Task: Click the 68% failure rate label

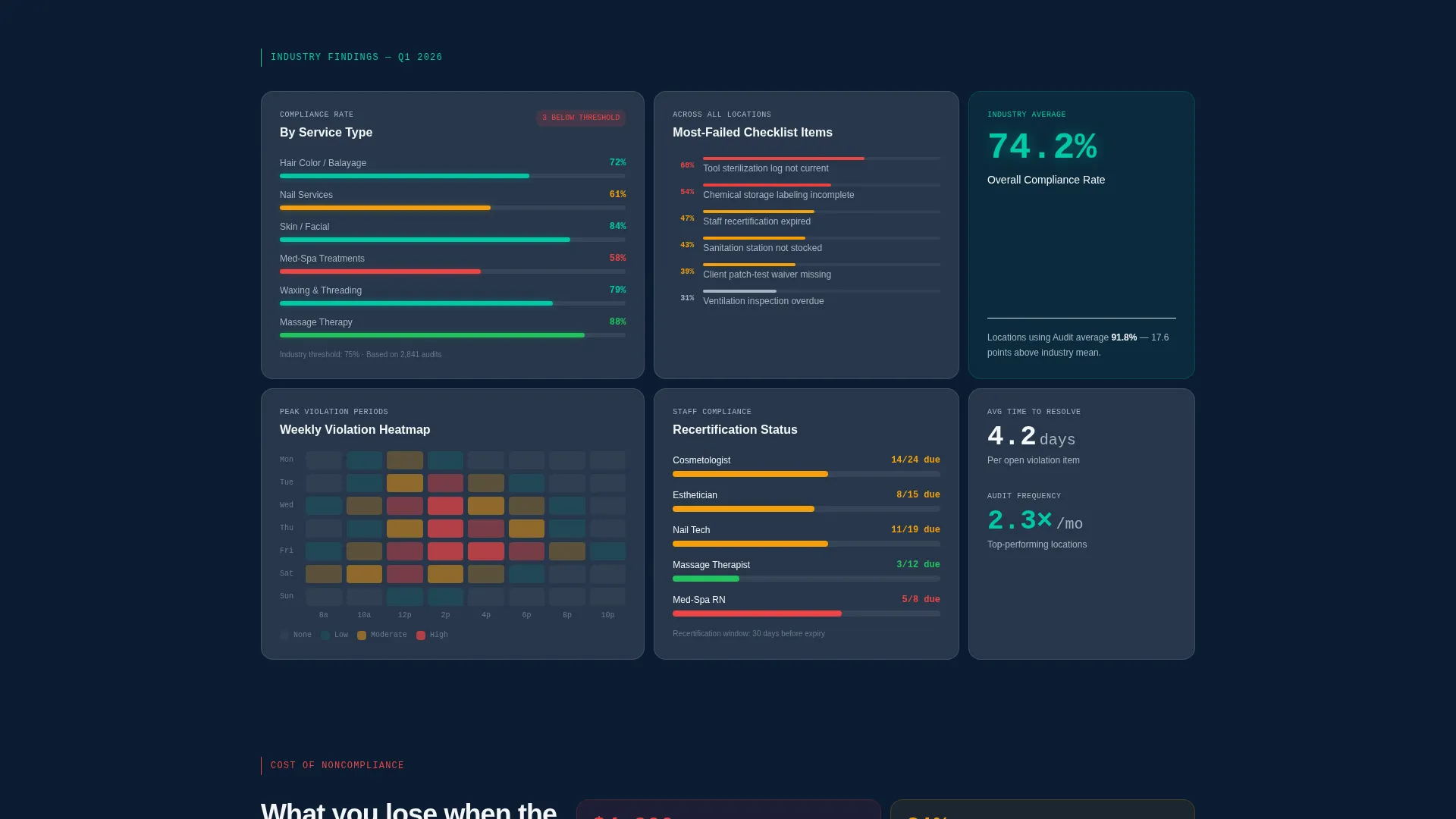Action: [687, 165]
